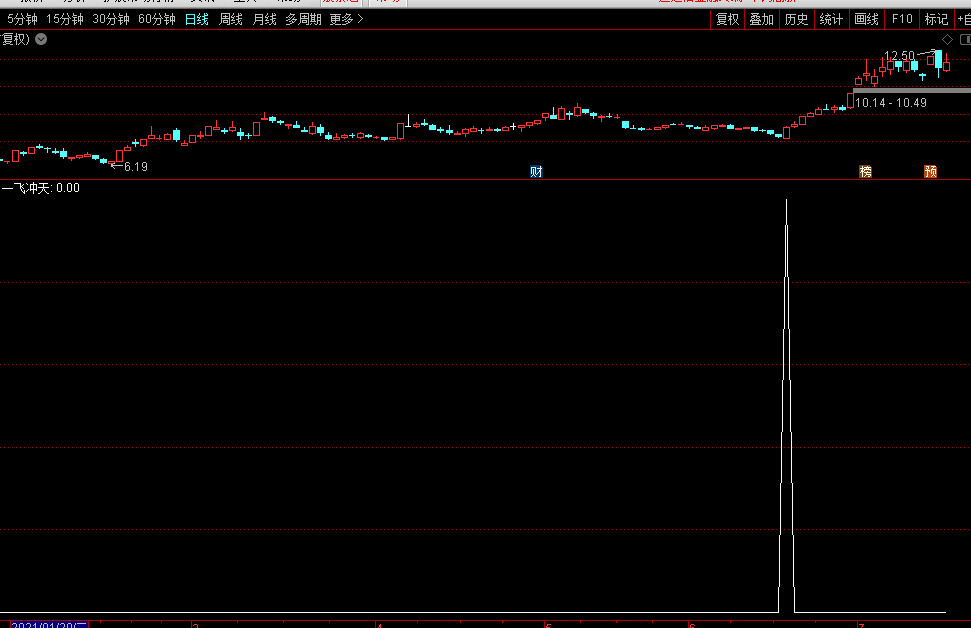This screenshot has height=628, width=971.
Task: Open the 历史 history button
Action: 796,19
